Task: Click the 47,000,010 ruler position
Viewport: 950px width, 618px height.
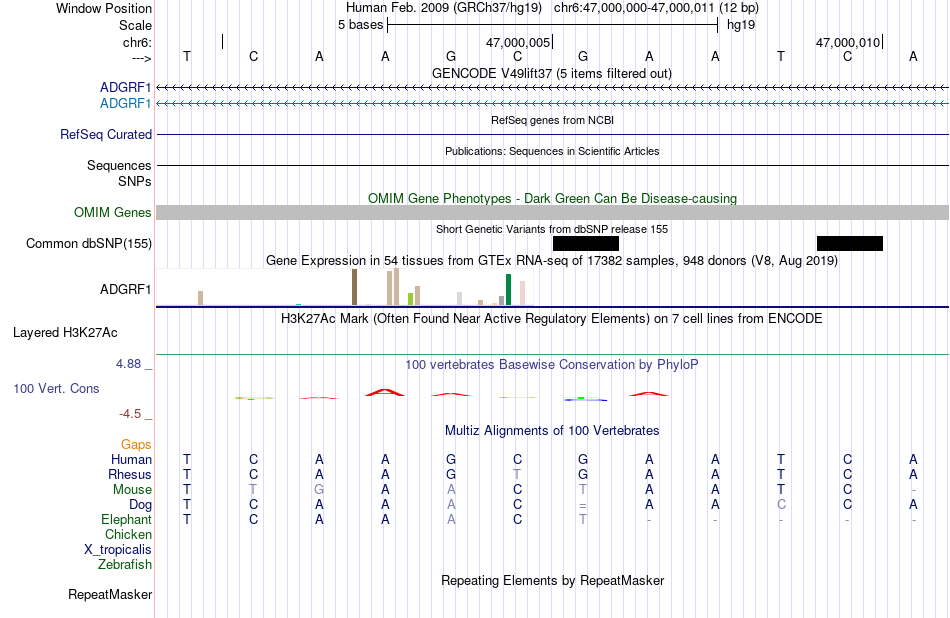Action: coord(848,42)
